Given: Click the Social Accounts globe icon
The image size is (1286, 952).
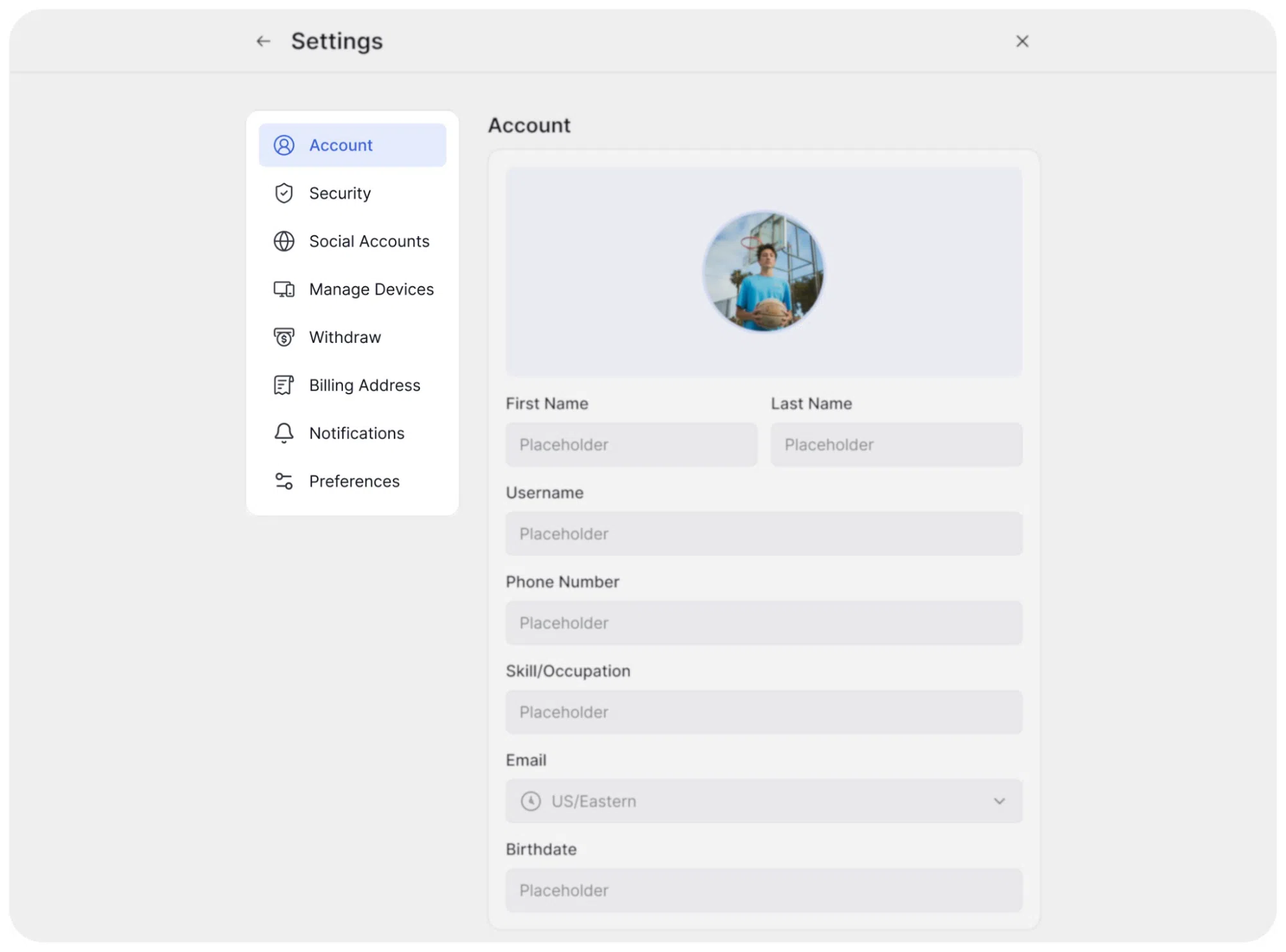Looking at the screenshot, I should (x=284, y=241).
